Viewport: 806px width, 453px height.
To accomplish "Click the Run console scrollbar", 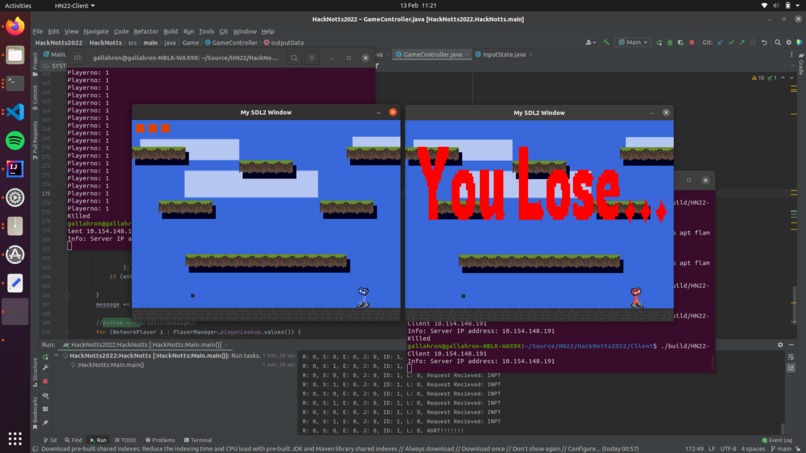I will tap(783, 428).
